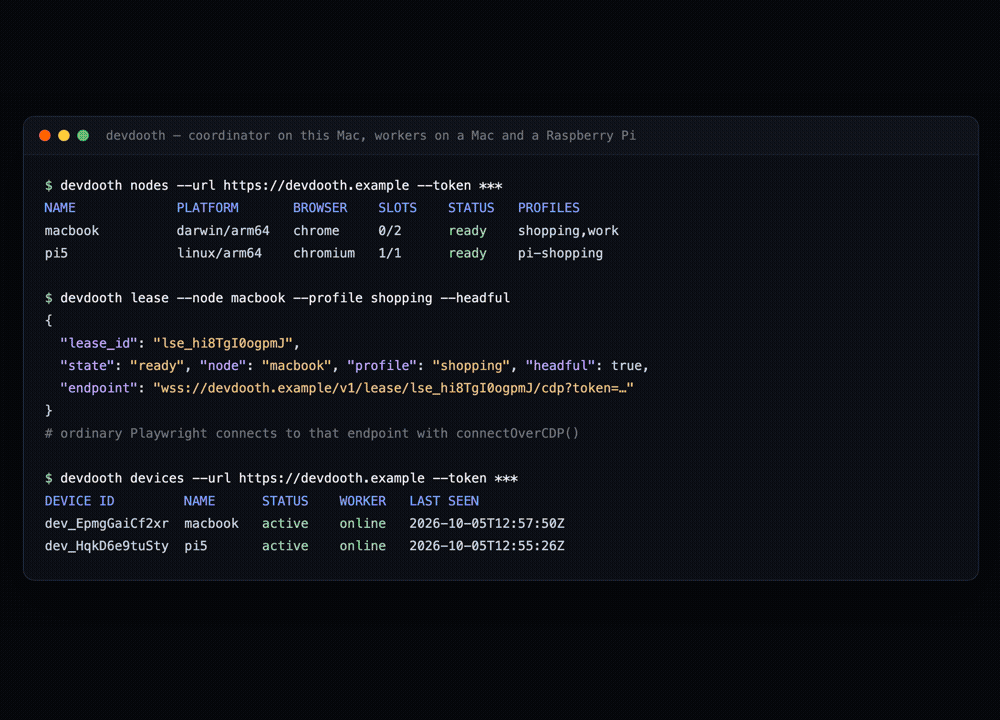1000x720 pixels.
Task: Click the "lease_id" JSON key
Action: [x=98, y=343]
